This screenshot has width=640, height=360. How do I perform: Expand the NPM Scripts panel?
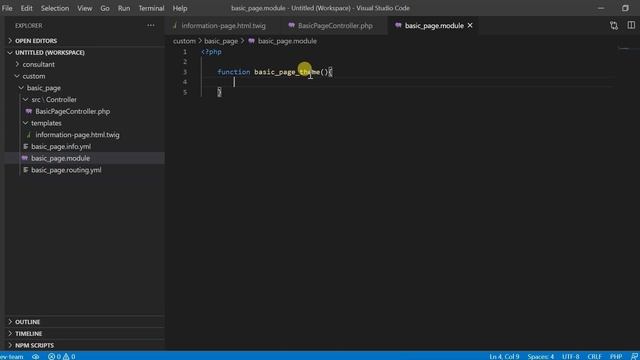pos(84,345)
